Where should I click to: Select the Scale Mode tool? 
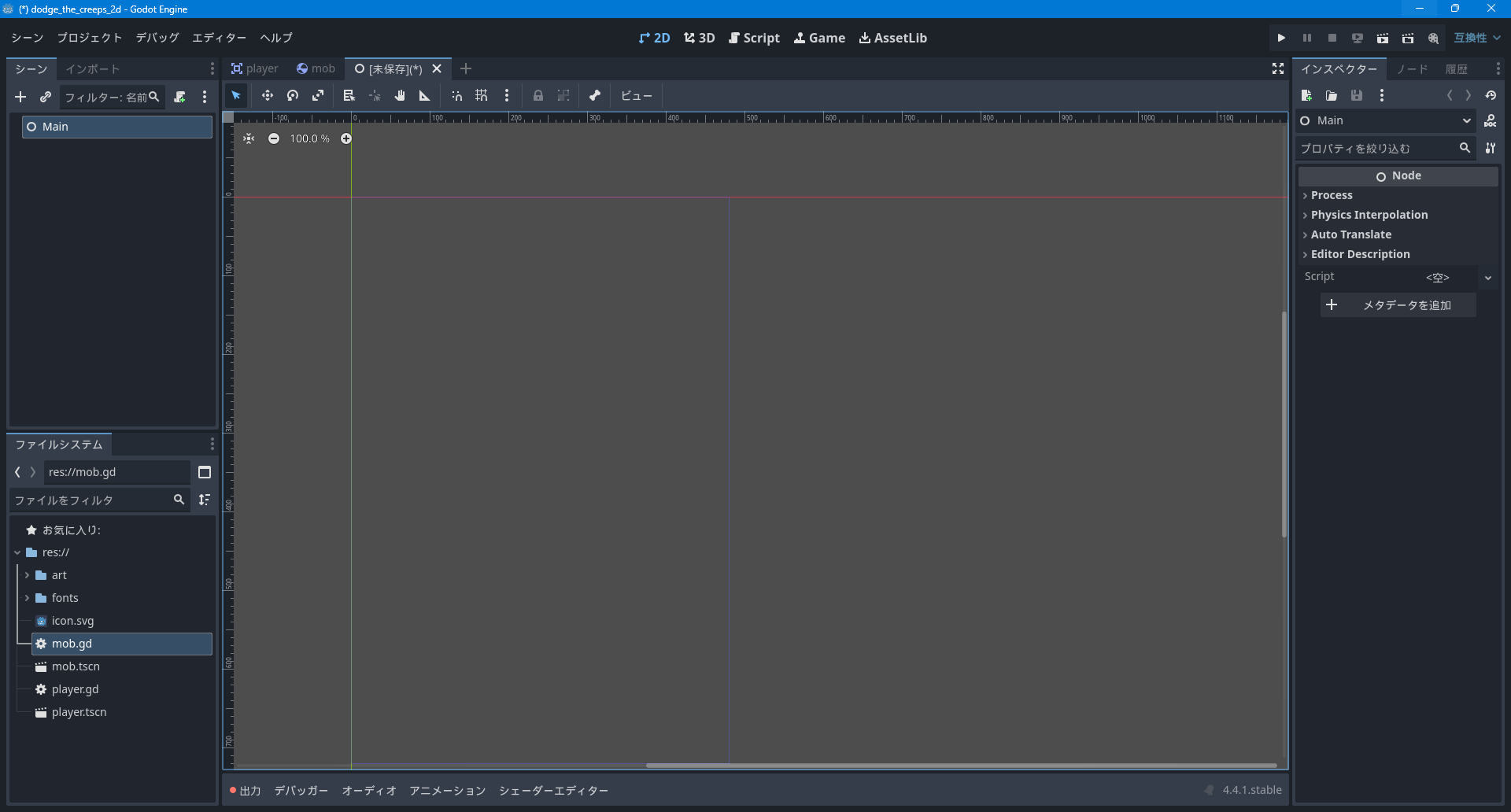[318, 96]
